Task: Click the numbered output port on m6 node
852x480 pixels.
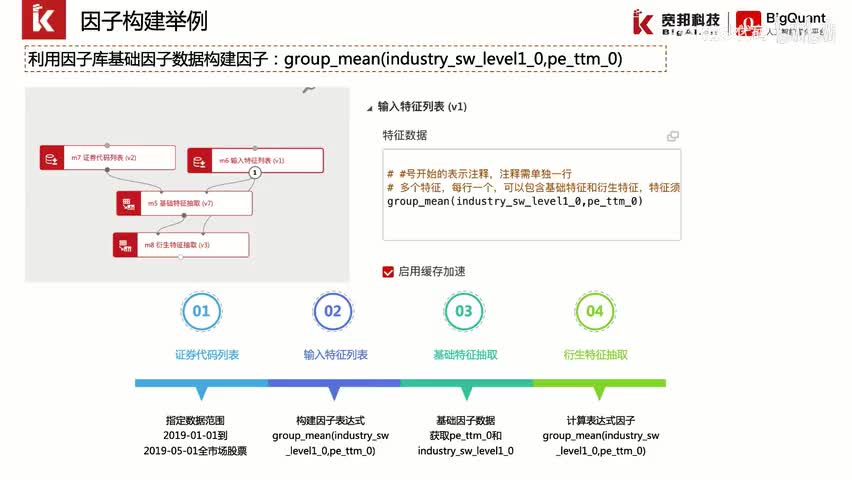Action: [x=255, y=172]
